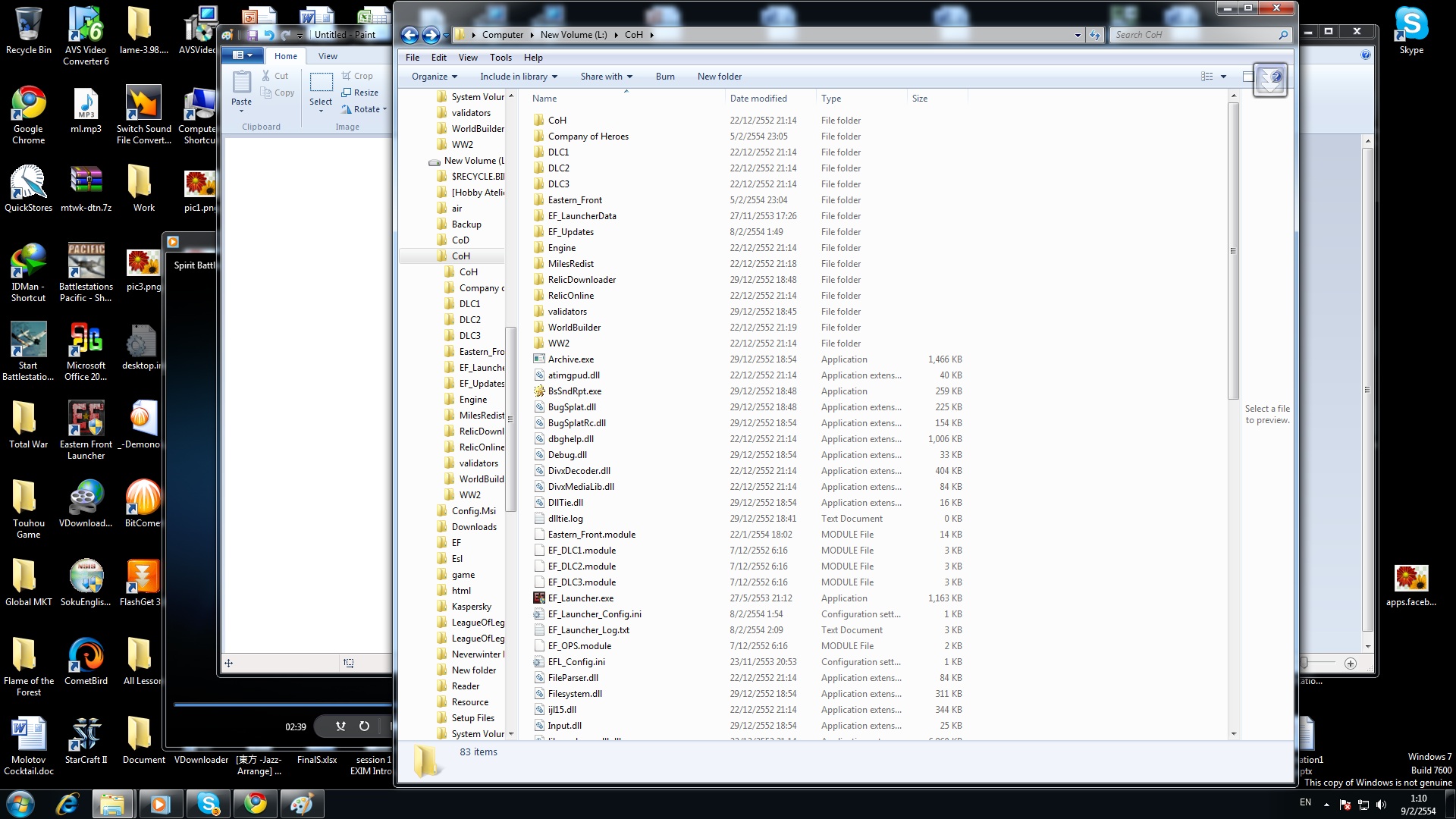
Task: Open the Paint file menu dropdown button
Action: click(243, 55)
